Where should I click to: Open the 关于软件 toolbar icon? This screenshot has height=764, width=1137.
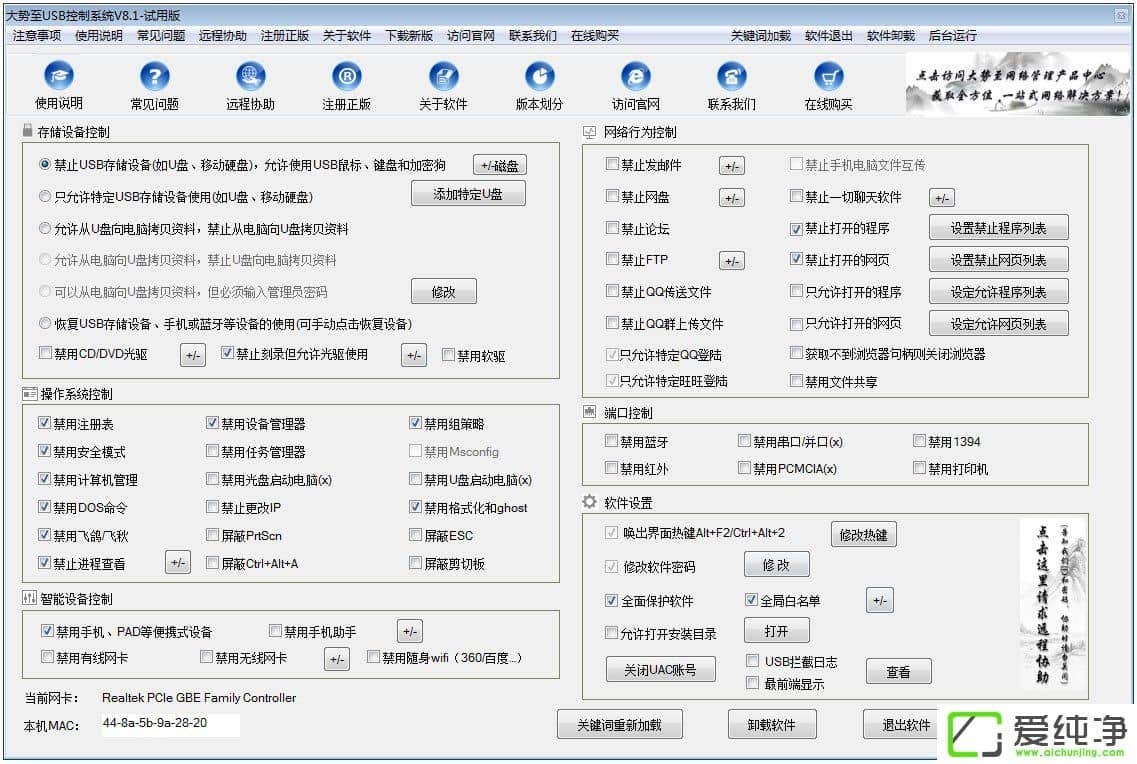pyautogui.click(x=443, y=76)
